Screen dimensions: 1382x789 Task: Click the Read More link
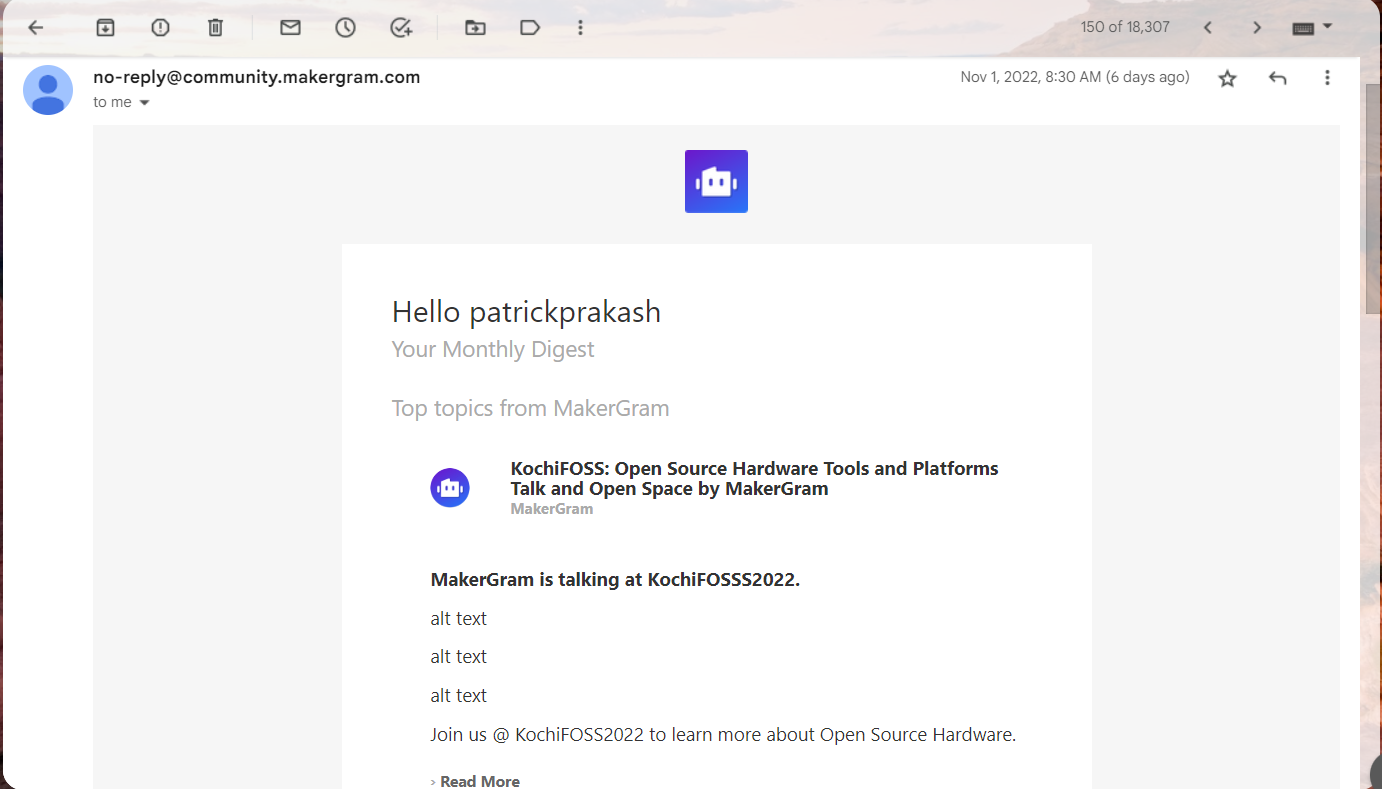479,781
